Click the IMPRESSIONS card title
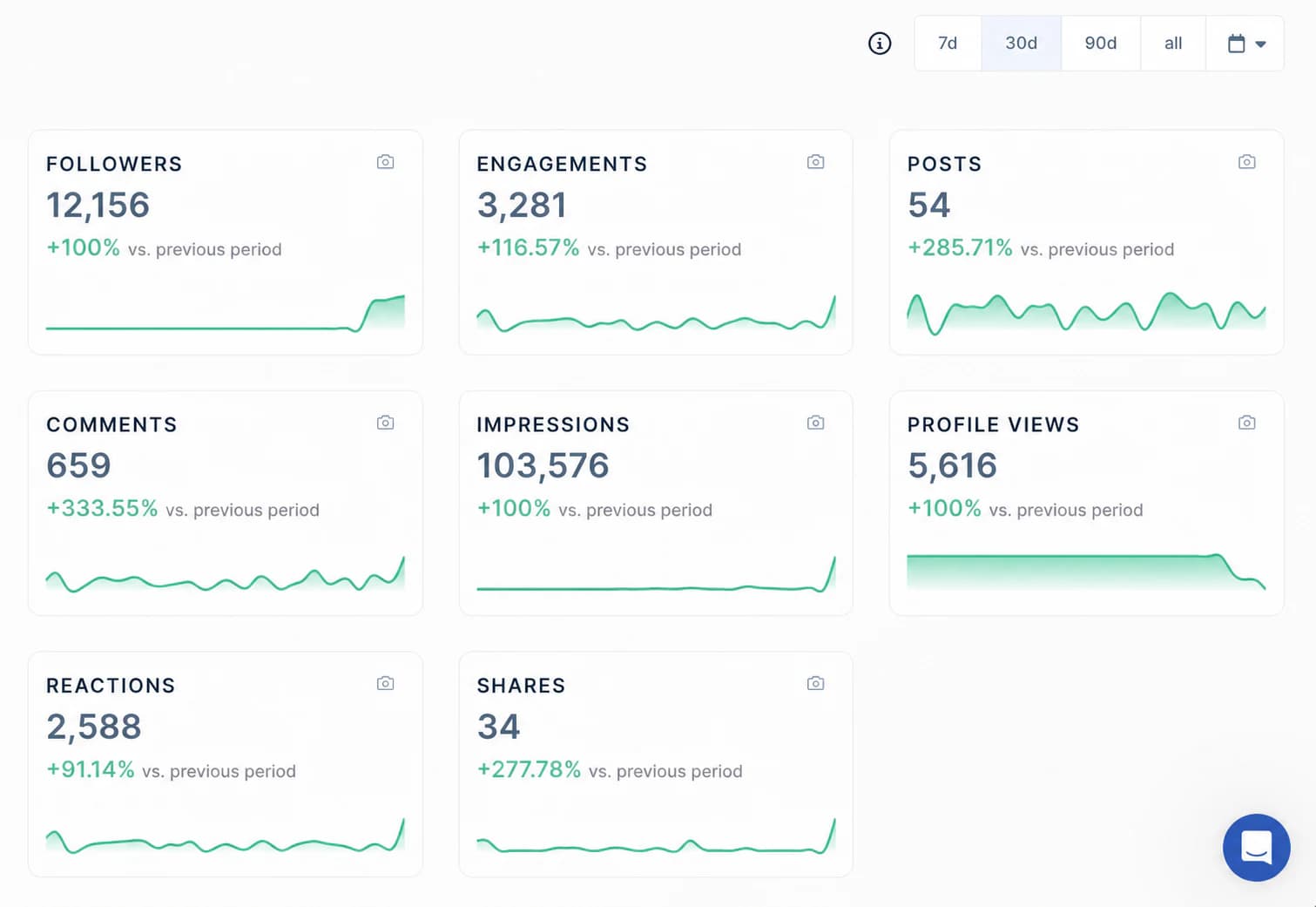Screen dimensions: 1316x907 [553, 424]
